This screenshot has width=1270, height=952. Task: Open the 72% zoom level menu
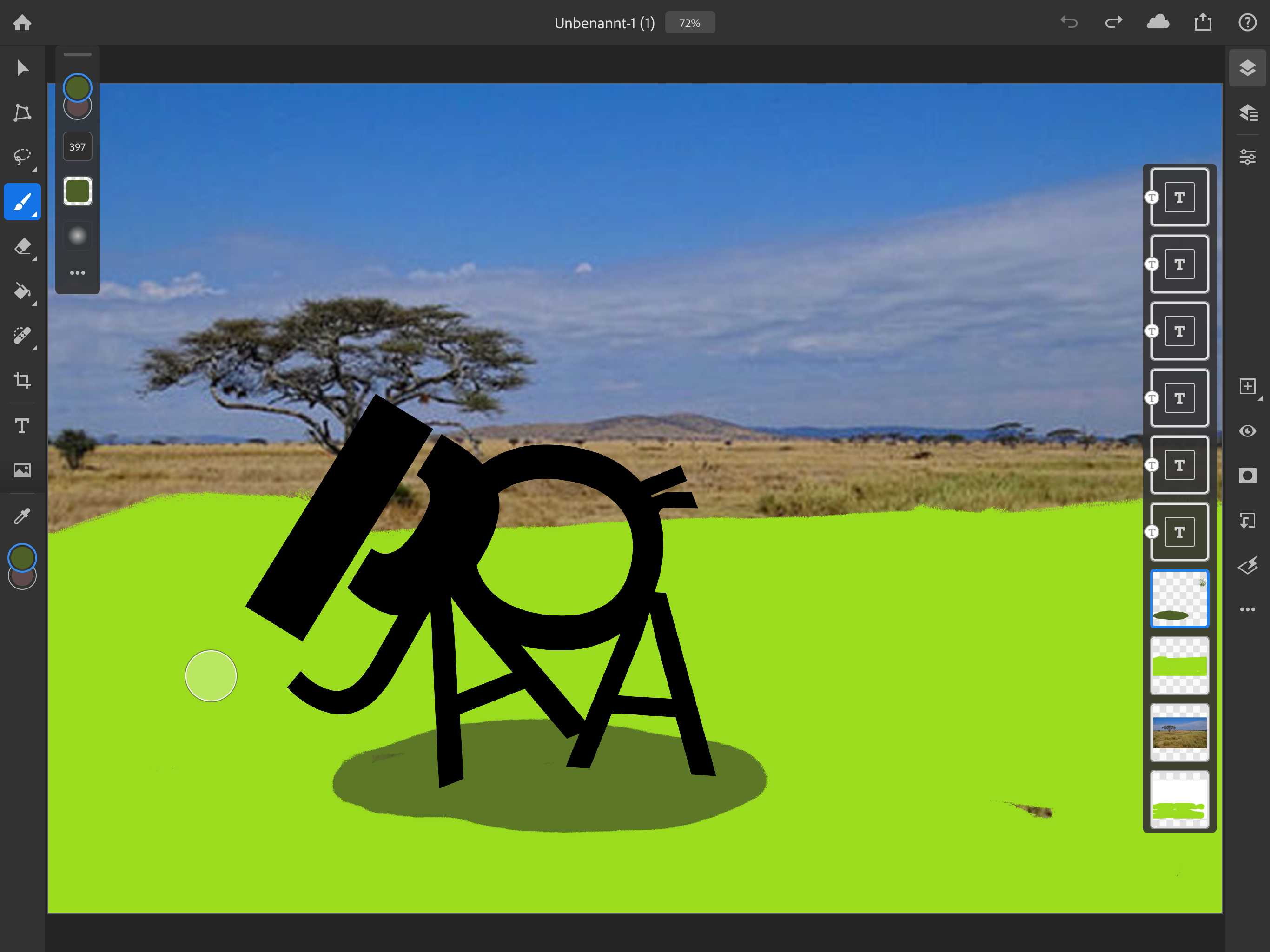(689, 23)
